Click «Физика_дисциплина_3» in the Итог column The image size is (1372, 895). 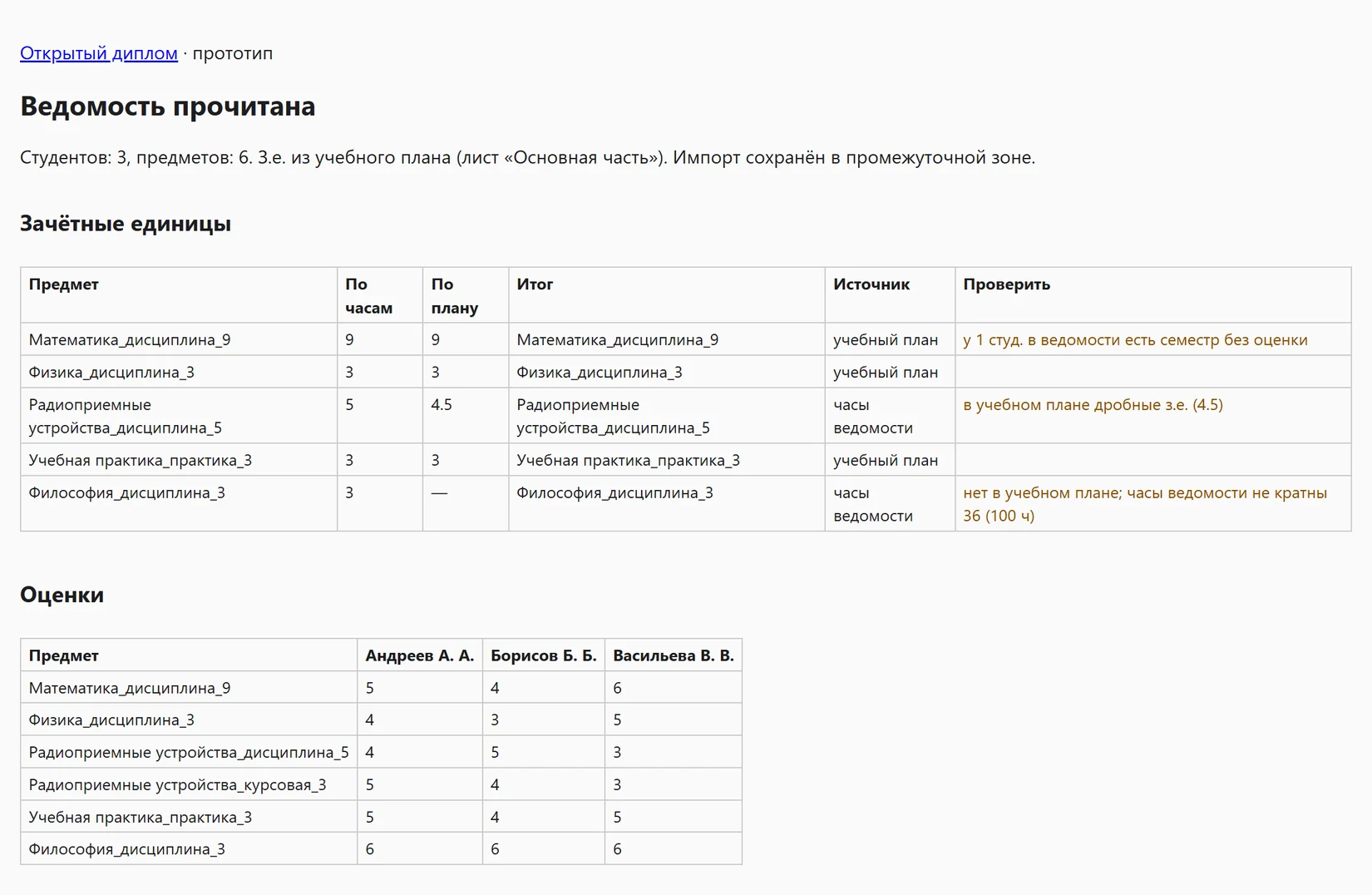click(x=600, y=372)
